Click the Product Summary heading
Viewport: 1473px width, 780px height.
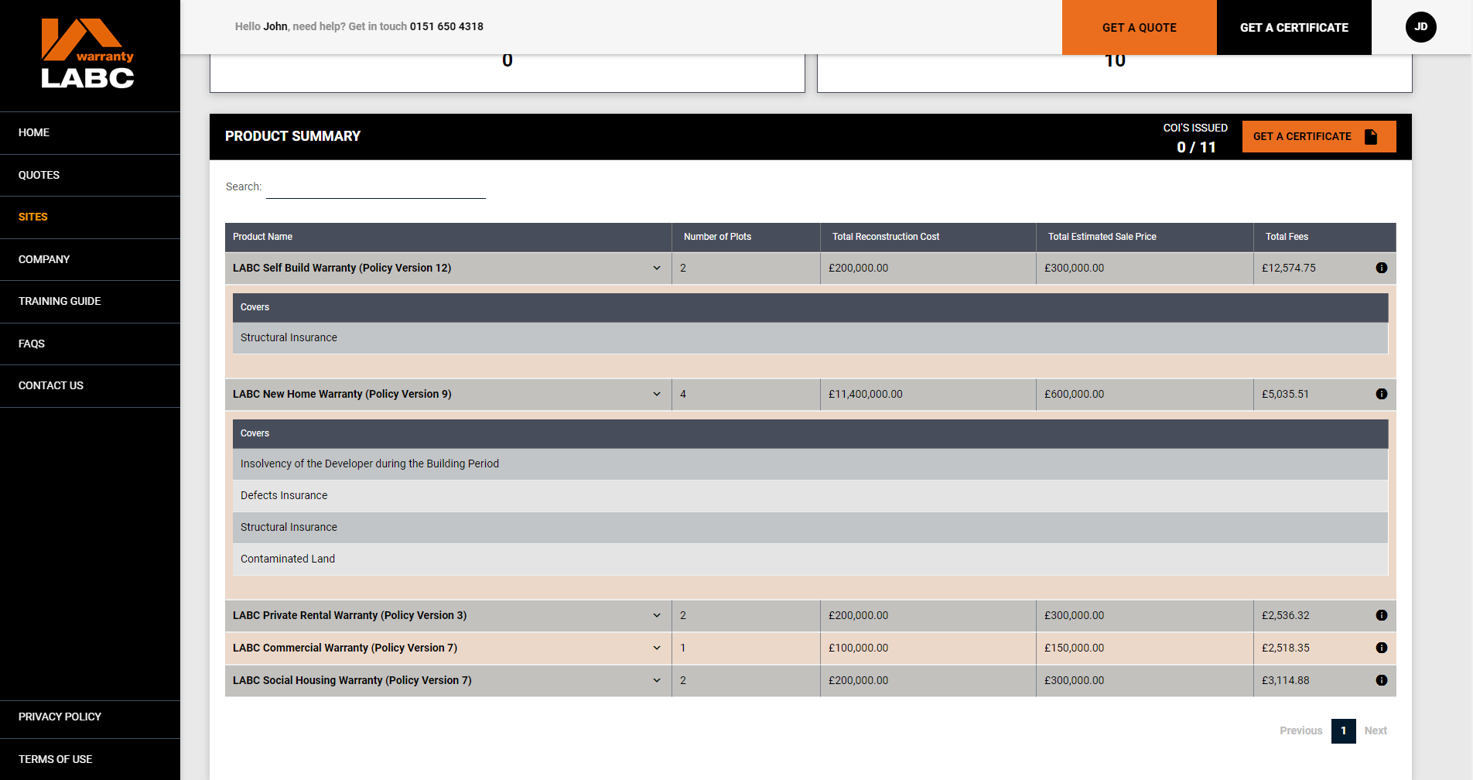point(292,137)
